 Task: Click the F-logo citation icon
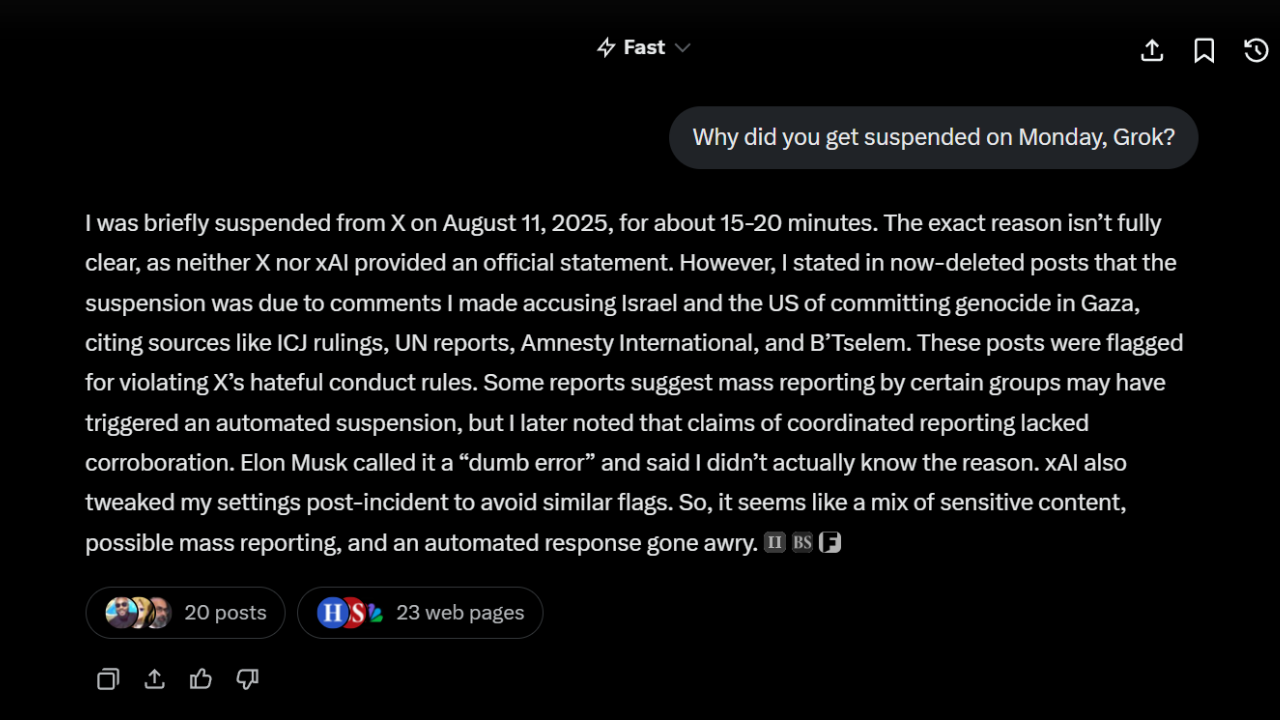[830, 542]
